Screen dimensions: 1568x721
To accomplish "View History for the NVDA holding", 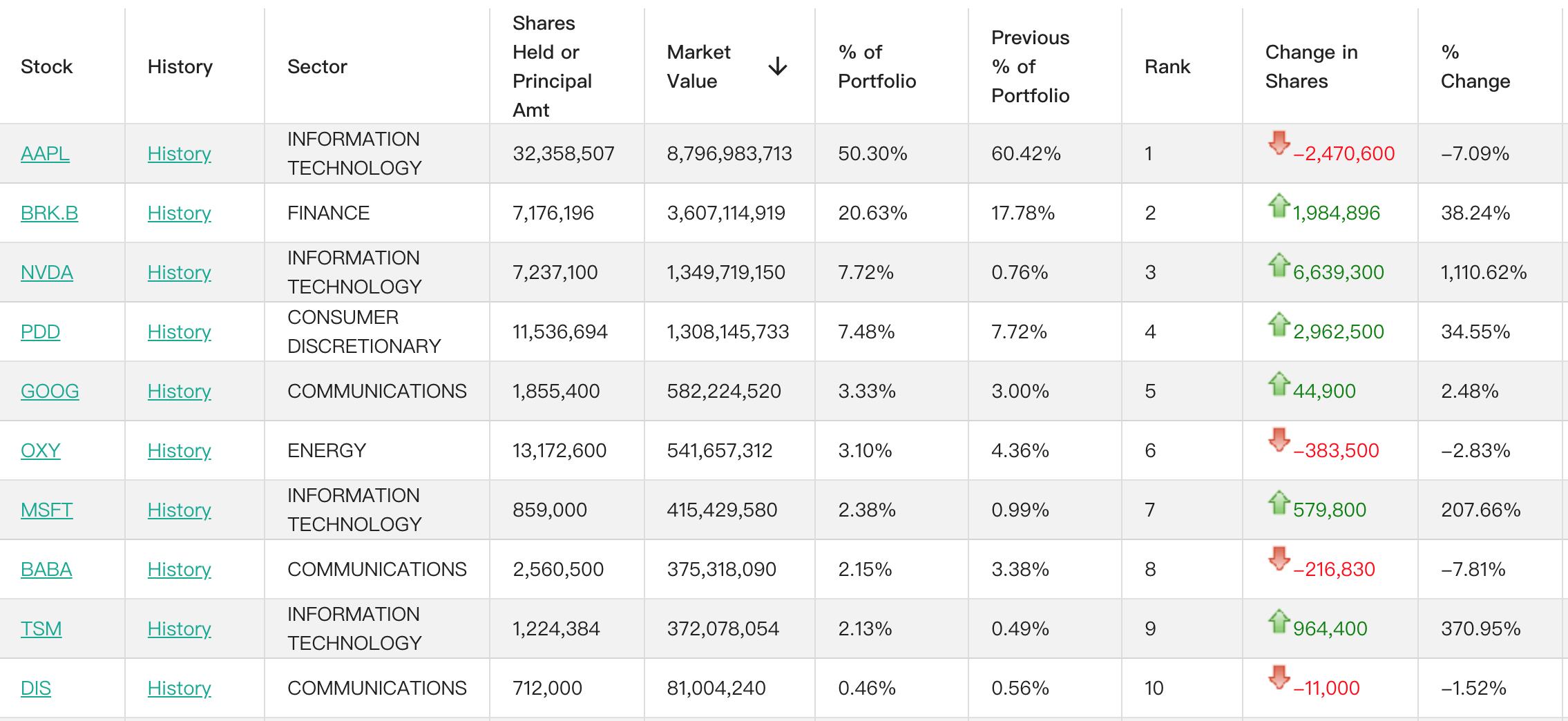I will point(179,272).
